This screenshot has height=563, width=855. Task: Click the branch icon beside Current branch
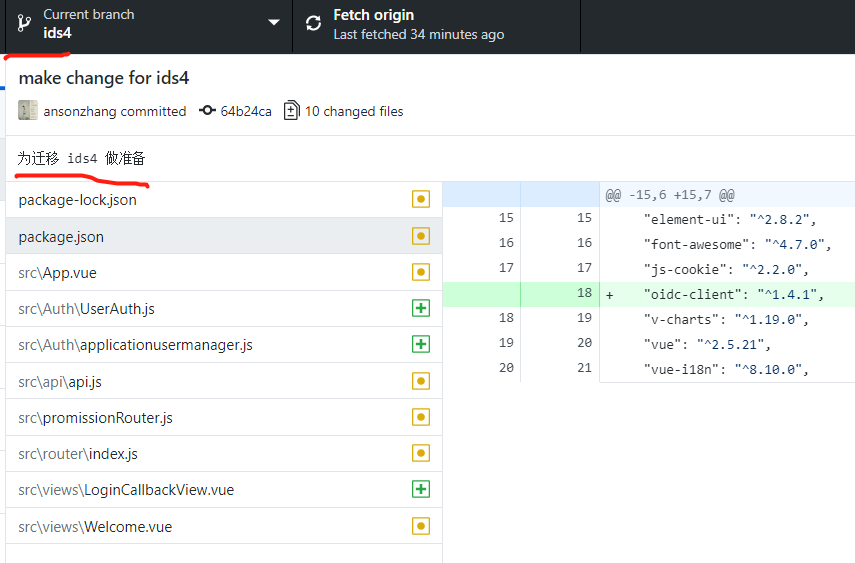[23, 23]
